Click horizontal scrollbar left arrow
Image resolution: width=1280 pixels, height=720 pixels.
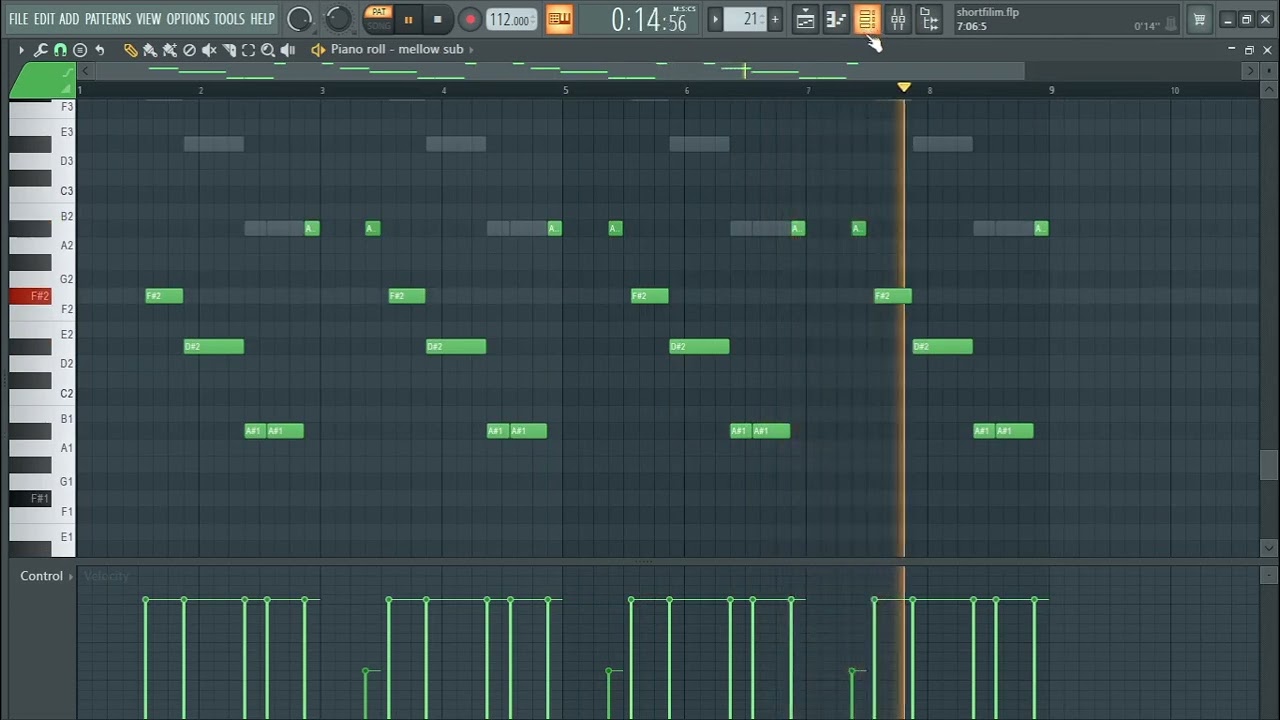[x=86, y=70]
